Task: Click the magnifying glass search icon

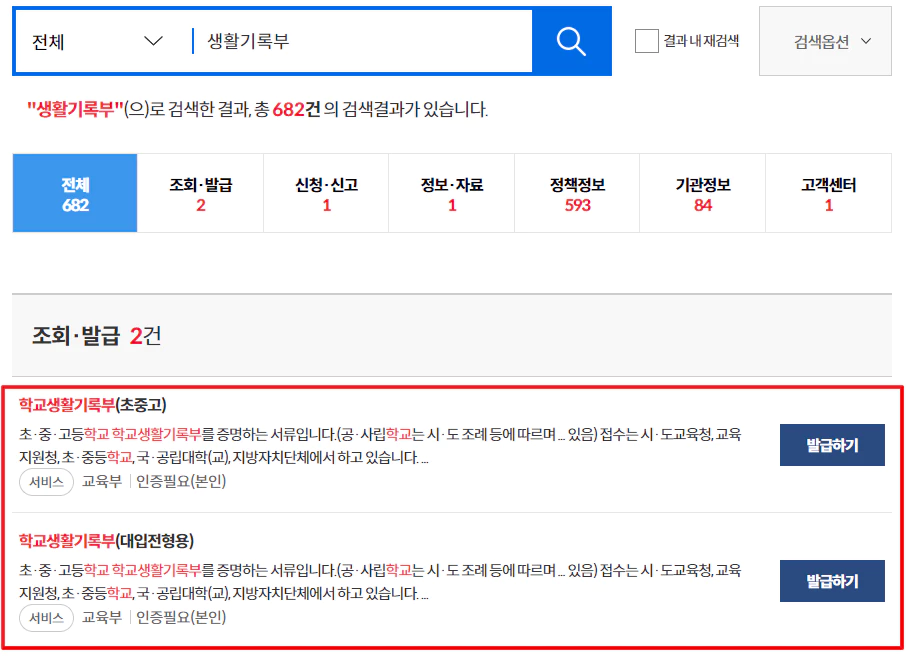Action: coord(570,41)
